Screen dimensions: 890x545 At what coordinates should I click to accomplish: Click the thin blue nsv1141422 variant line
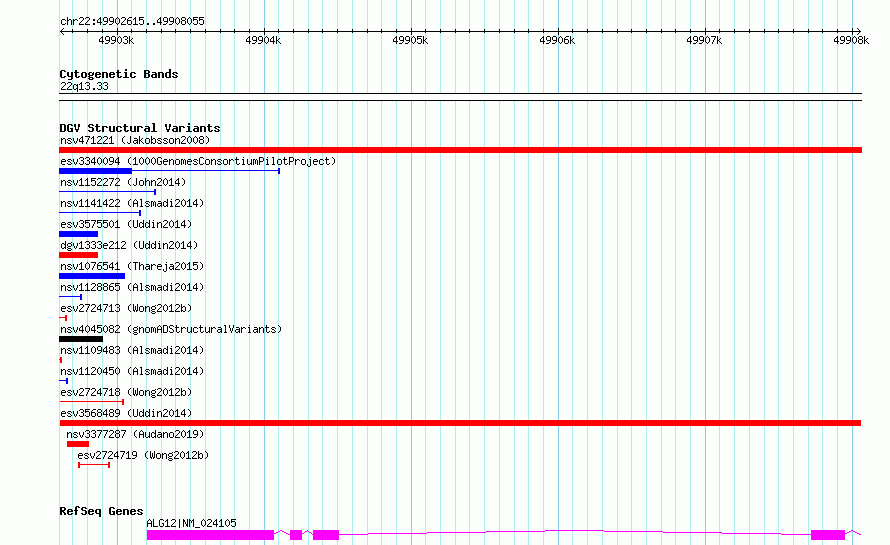(100, 213)
